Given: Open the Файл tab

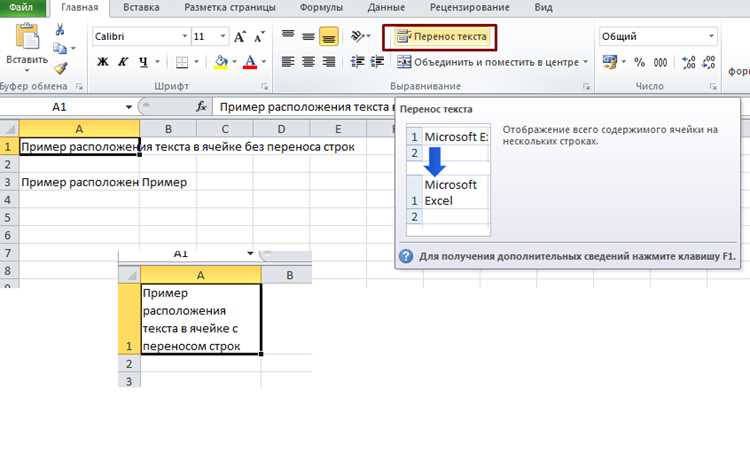Looking at the screenshot, I should tap(22, 8).
